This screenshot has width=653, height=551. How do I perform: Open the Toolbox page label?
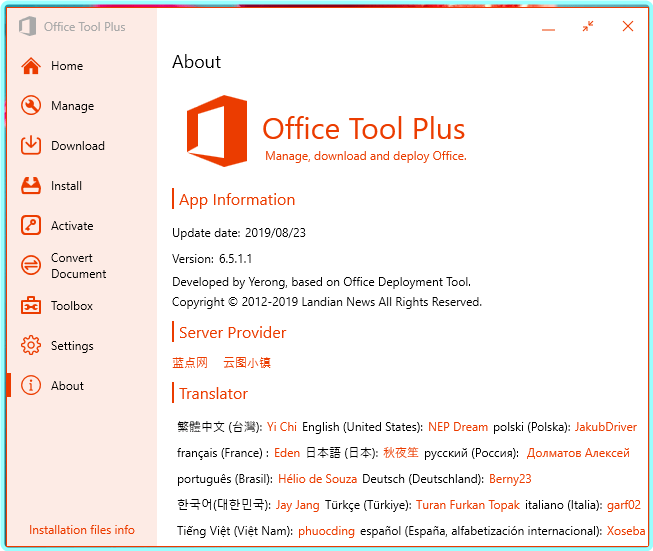[72, 306]
